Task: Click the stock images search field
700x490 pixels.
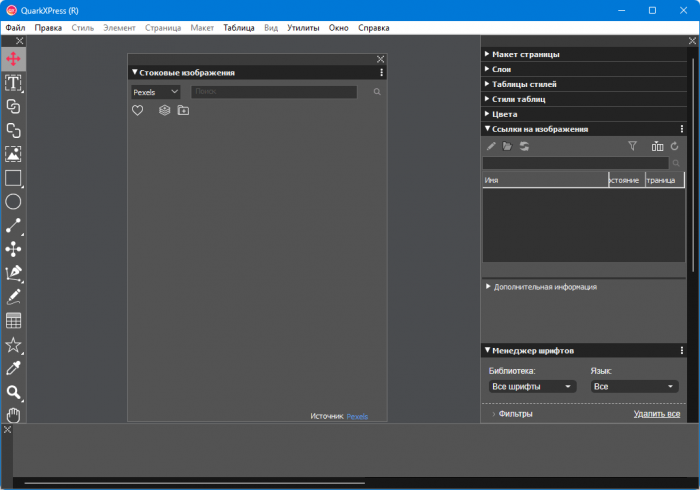Action: 273,92
